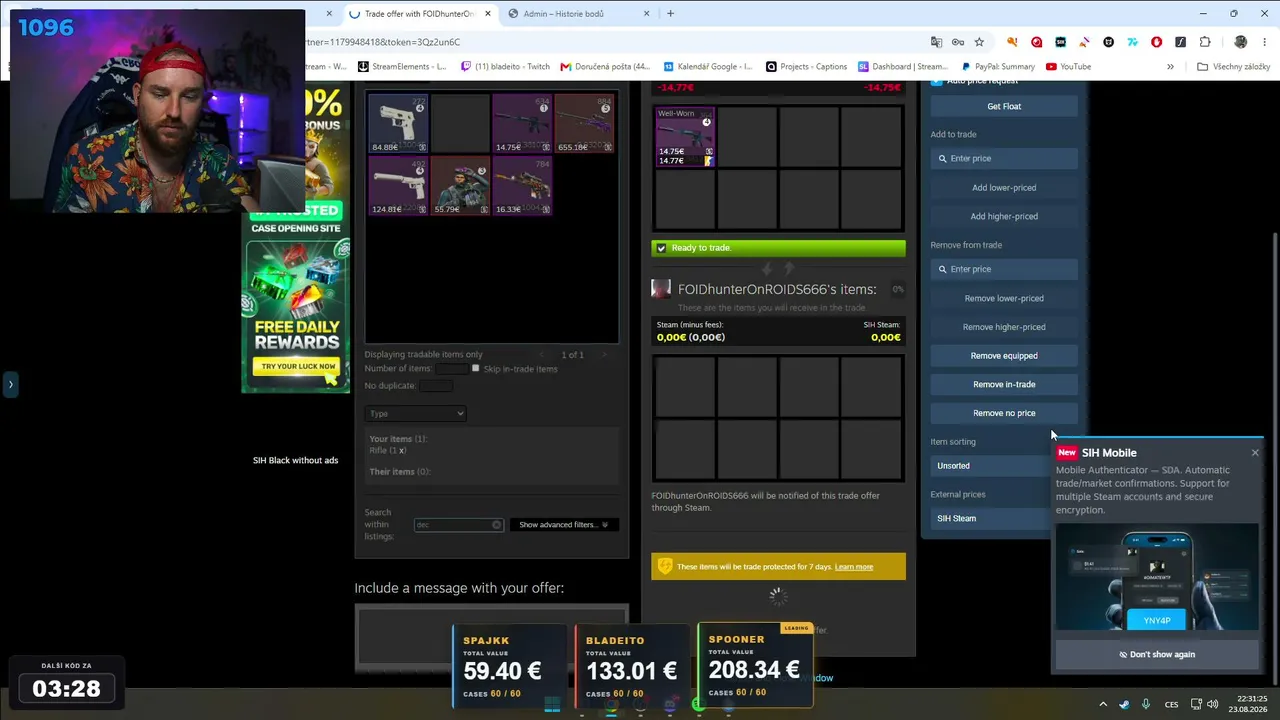
Task: Expand Show advanced filters
Action: [563, 525]
